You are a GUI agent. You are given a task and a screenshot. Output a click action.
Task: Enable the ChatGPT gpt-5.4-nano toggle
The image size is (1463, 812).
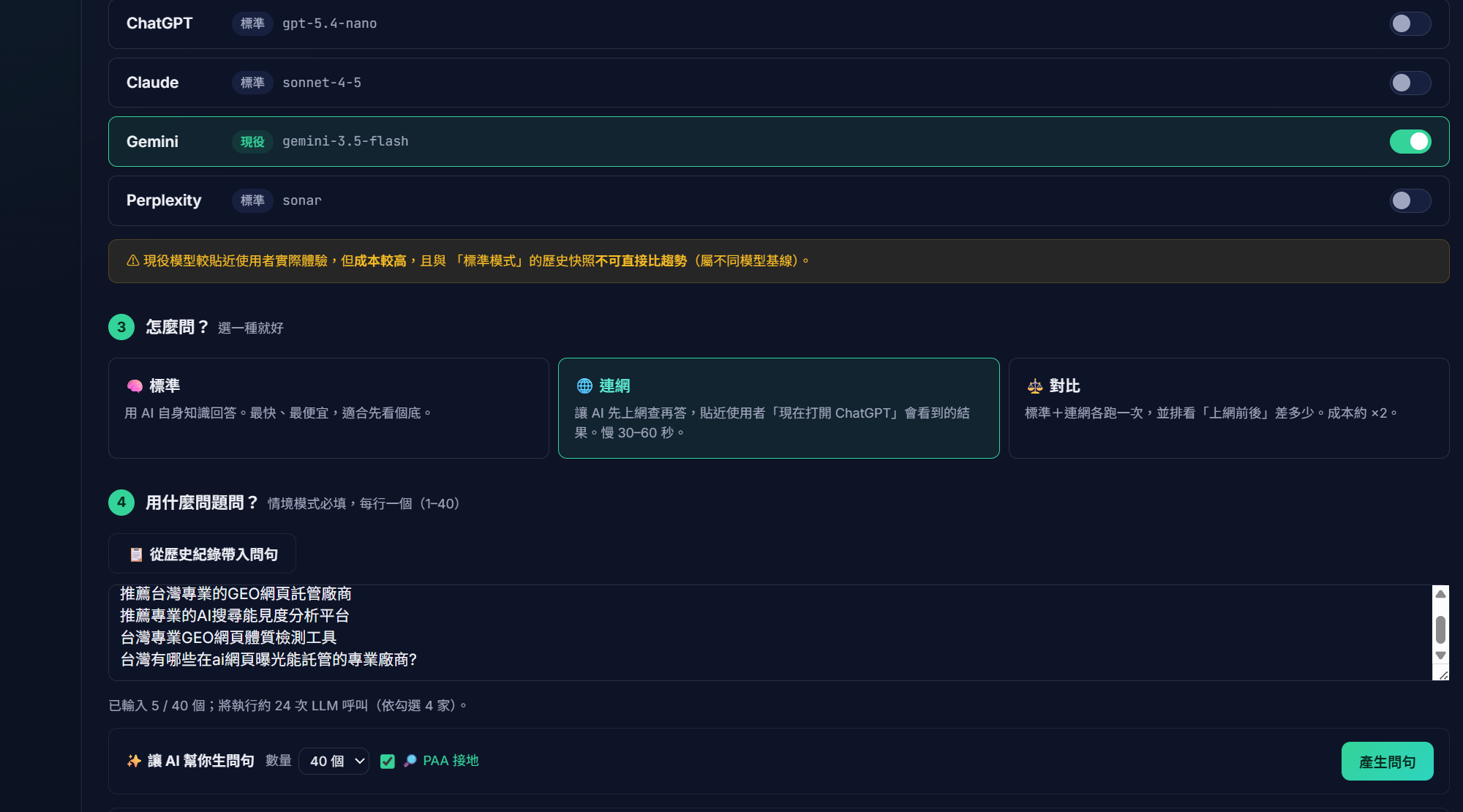click(x=1410, y=23)
